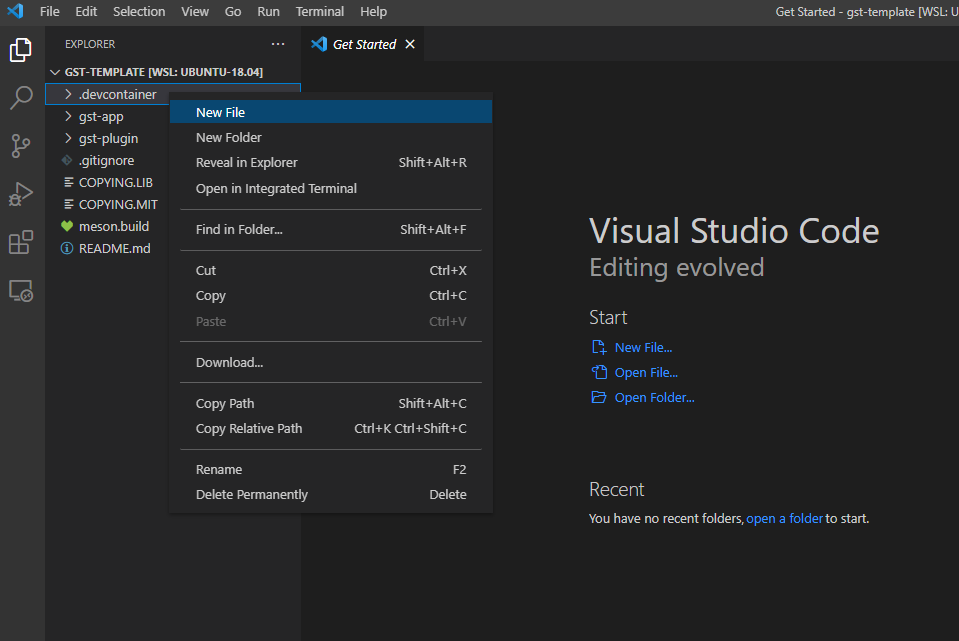This screenshot has height=641, width=959.
Task: Select Open in Integrated Terminal
Action: point(276,188)
